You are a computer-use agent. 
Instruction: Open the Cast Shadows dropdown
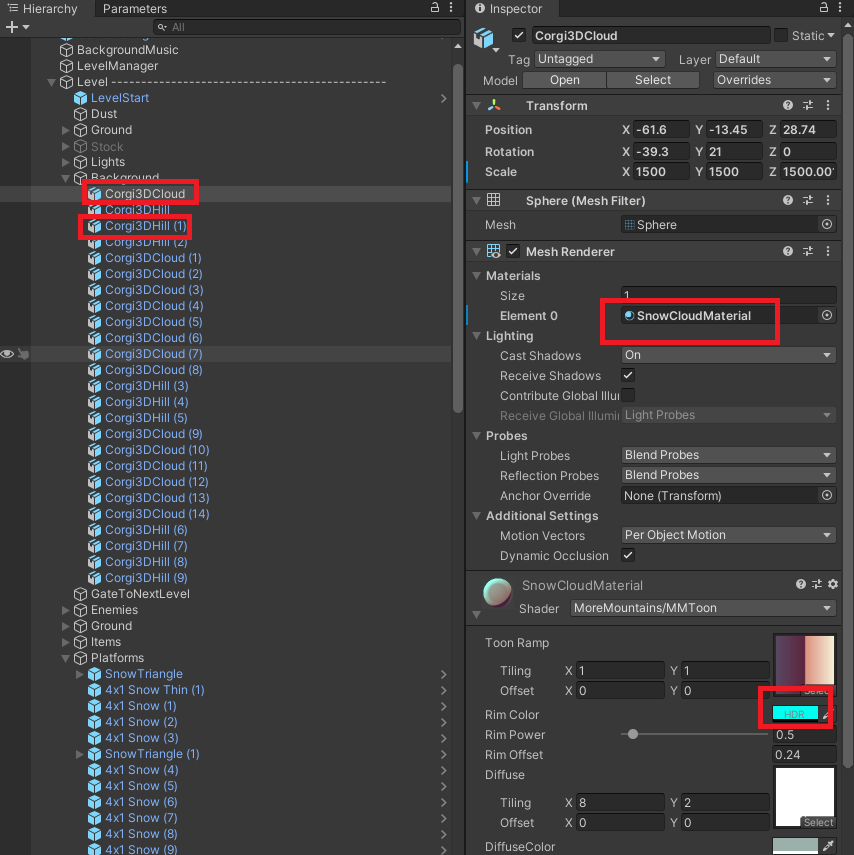coord(727,355)
